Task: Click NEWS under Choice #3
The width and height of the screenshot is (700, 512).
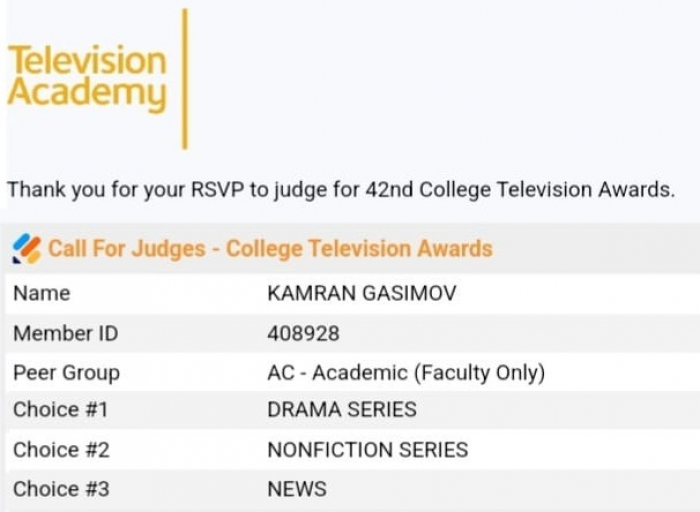Action: pyautogui.click(x=297, y=489)
